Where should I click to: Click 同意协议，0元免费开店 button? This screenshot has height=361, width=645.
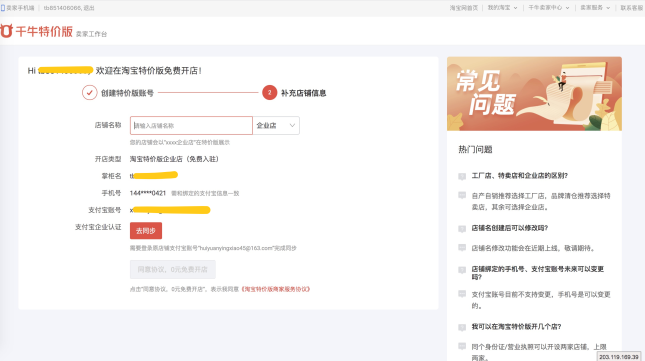173,269
